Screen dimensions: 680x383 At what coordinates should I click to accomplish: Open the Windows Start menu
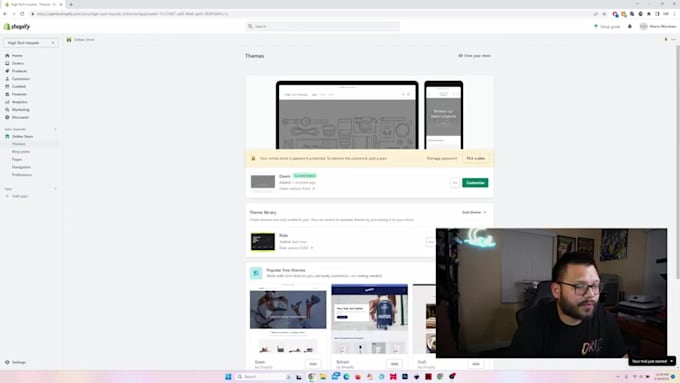(228, 376)
